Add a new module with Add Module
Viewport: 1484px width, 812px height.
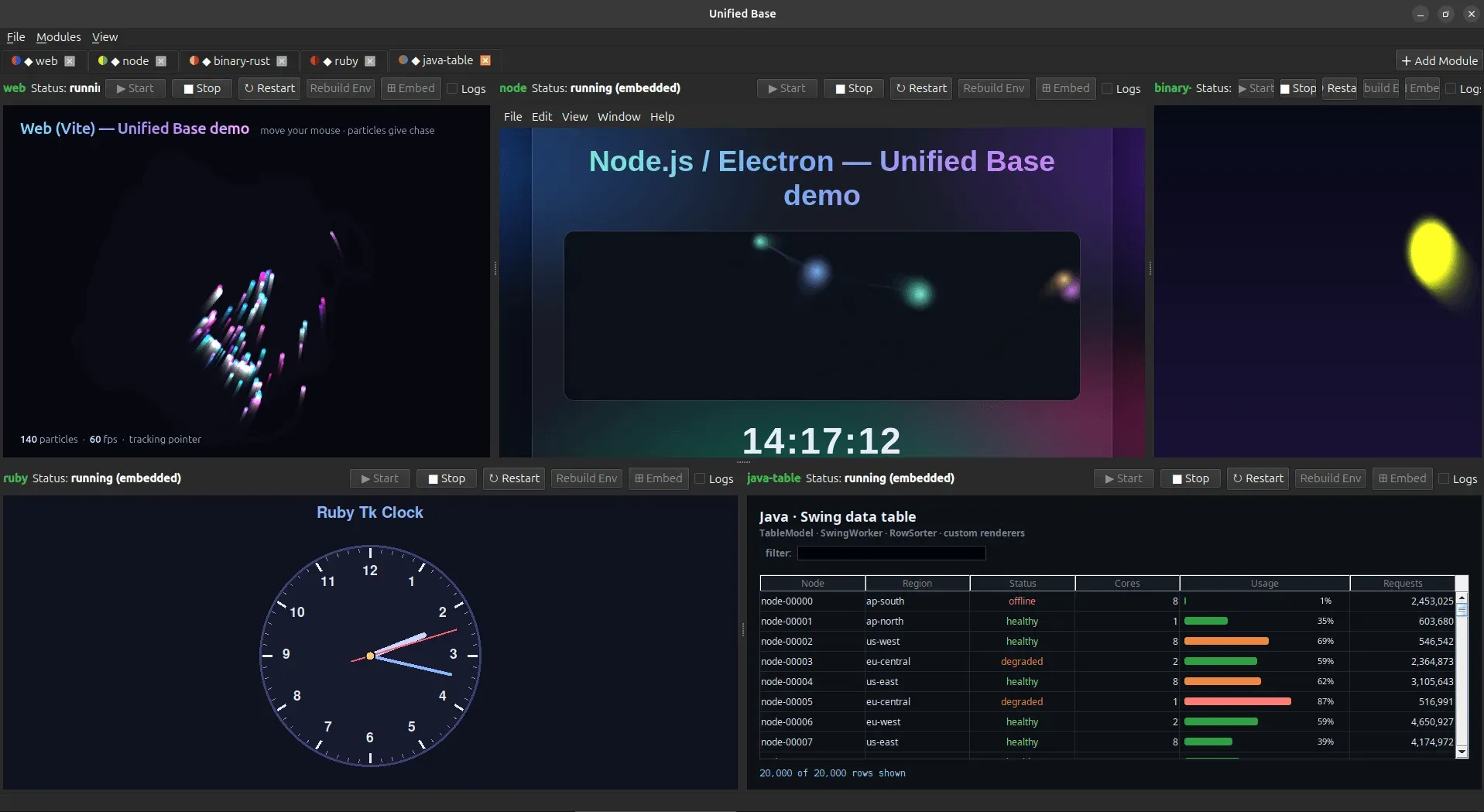point(1439,61)
